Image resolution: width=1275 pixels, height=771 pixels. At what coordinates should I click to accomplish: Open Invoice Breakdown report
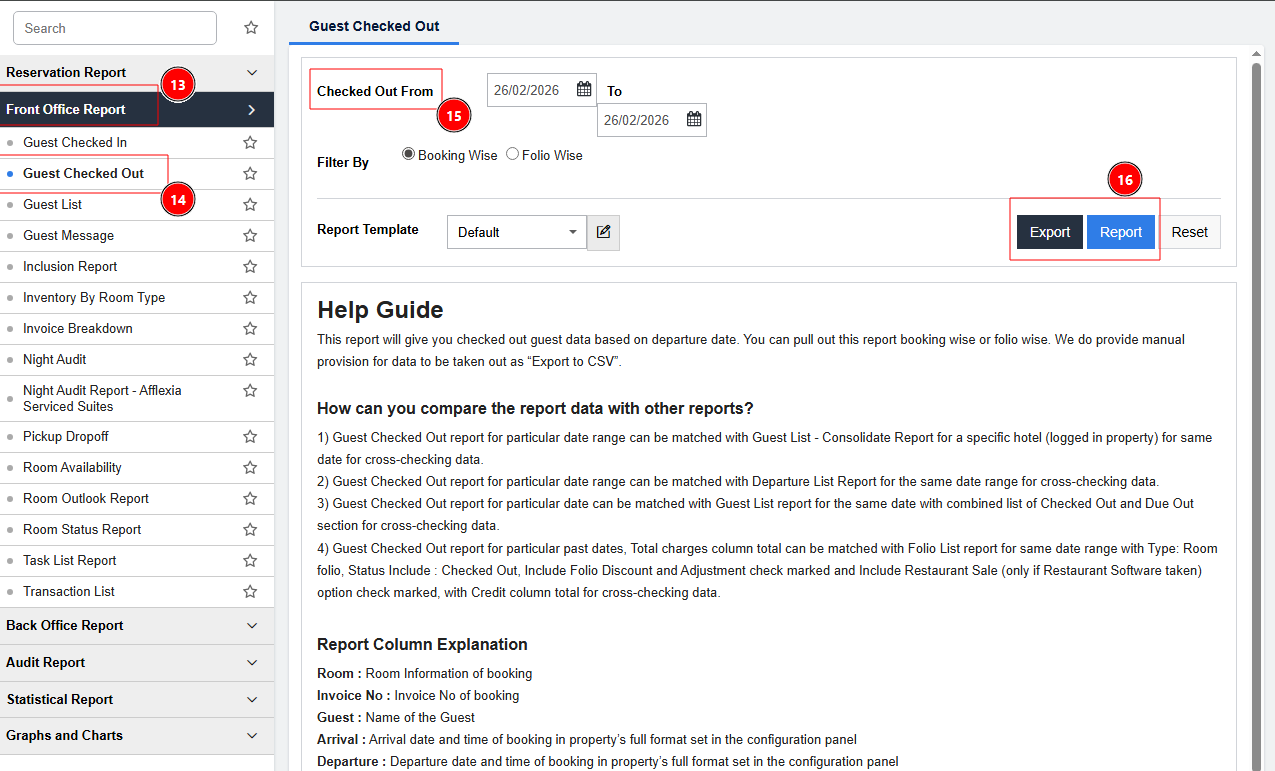click(78, 329)
